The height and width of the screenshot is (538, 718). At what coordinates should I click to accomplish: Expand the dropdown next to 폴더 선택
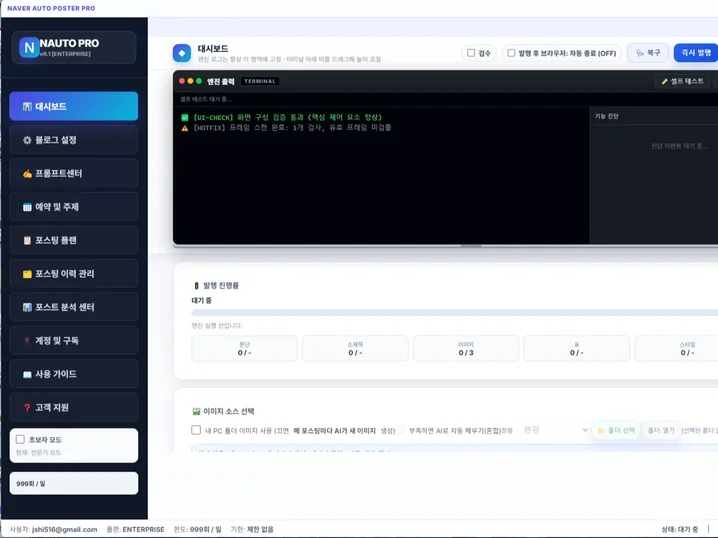(x=585, y=430)
